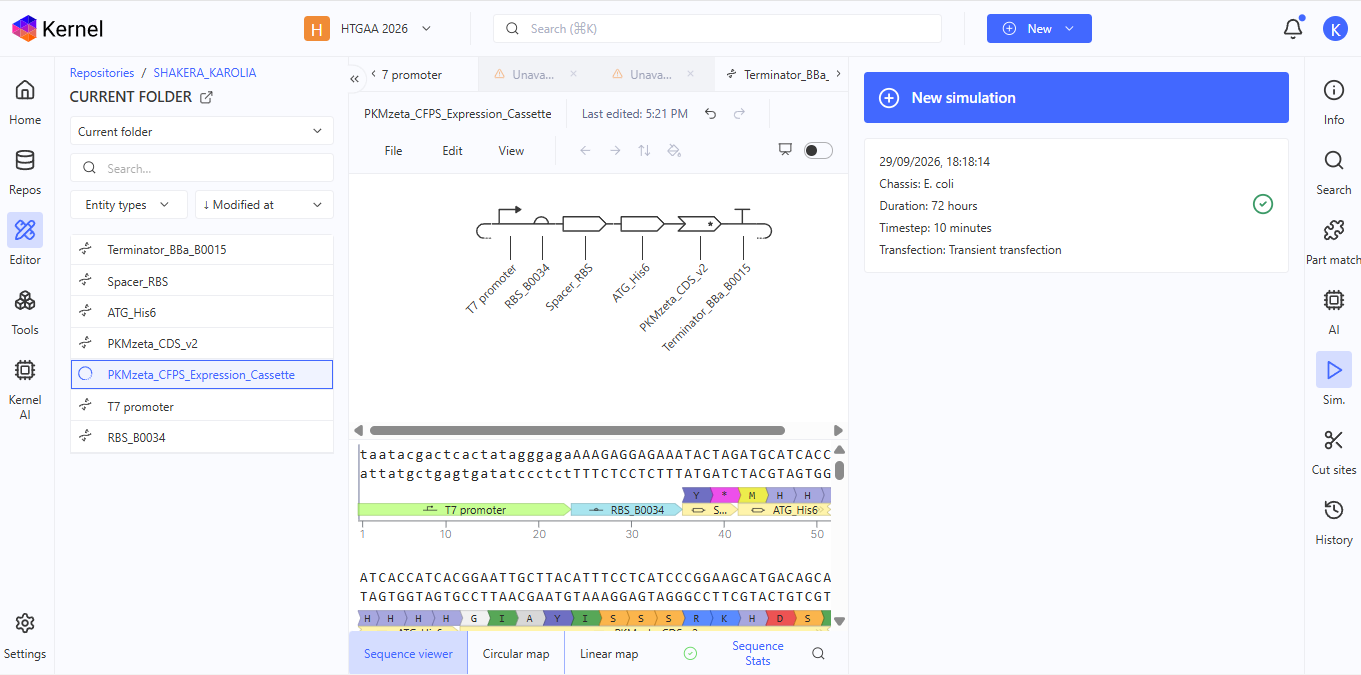1361x675 pixels.
Task: Open Settings gear in sidebar
Action: pyautogui.click(x=25, y=636)
